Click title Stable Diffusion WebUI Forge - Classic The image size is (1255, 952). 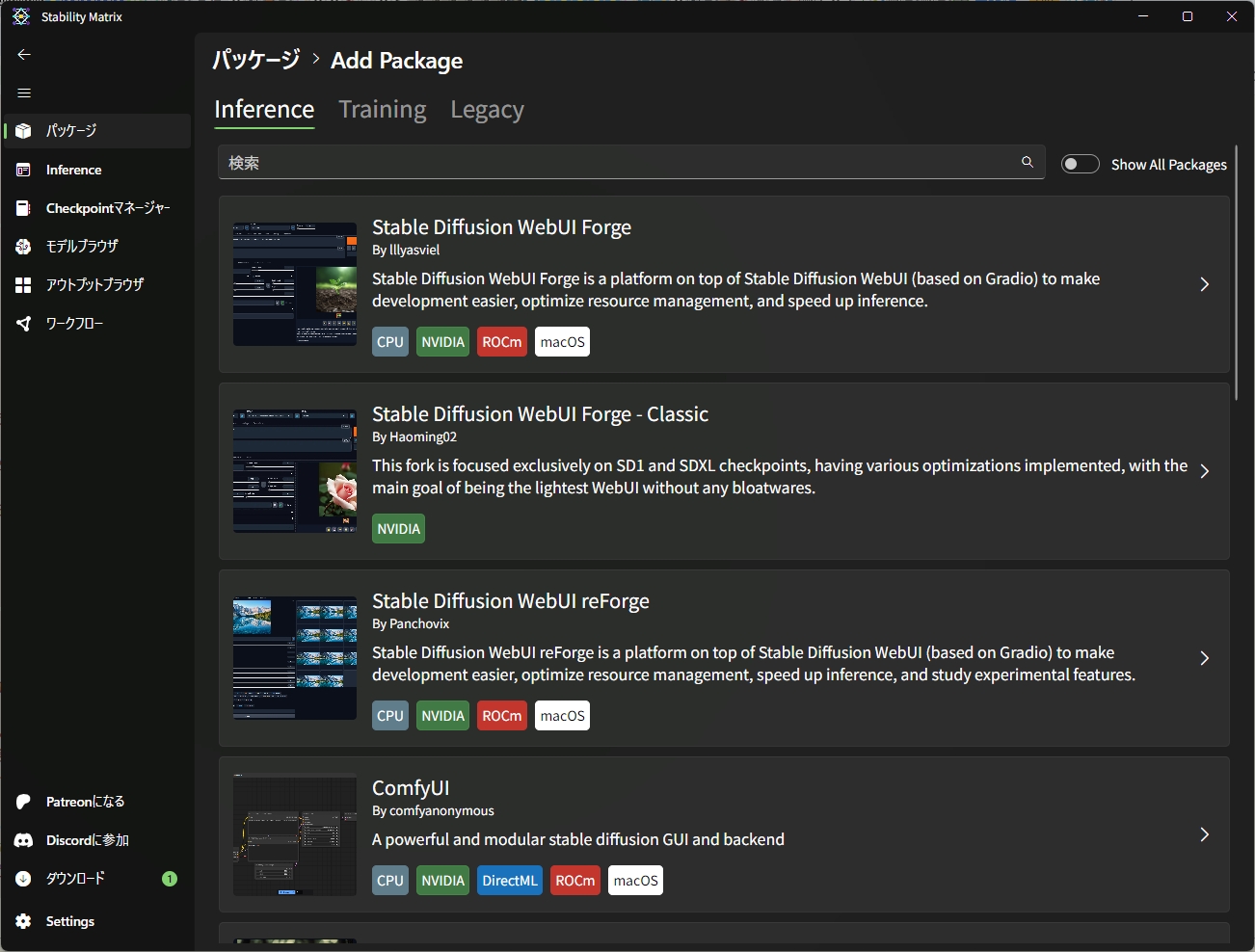(x=540, y=414)
